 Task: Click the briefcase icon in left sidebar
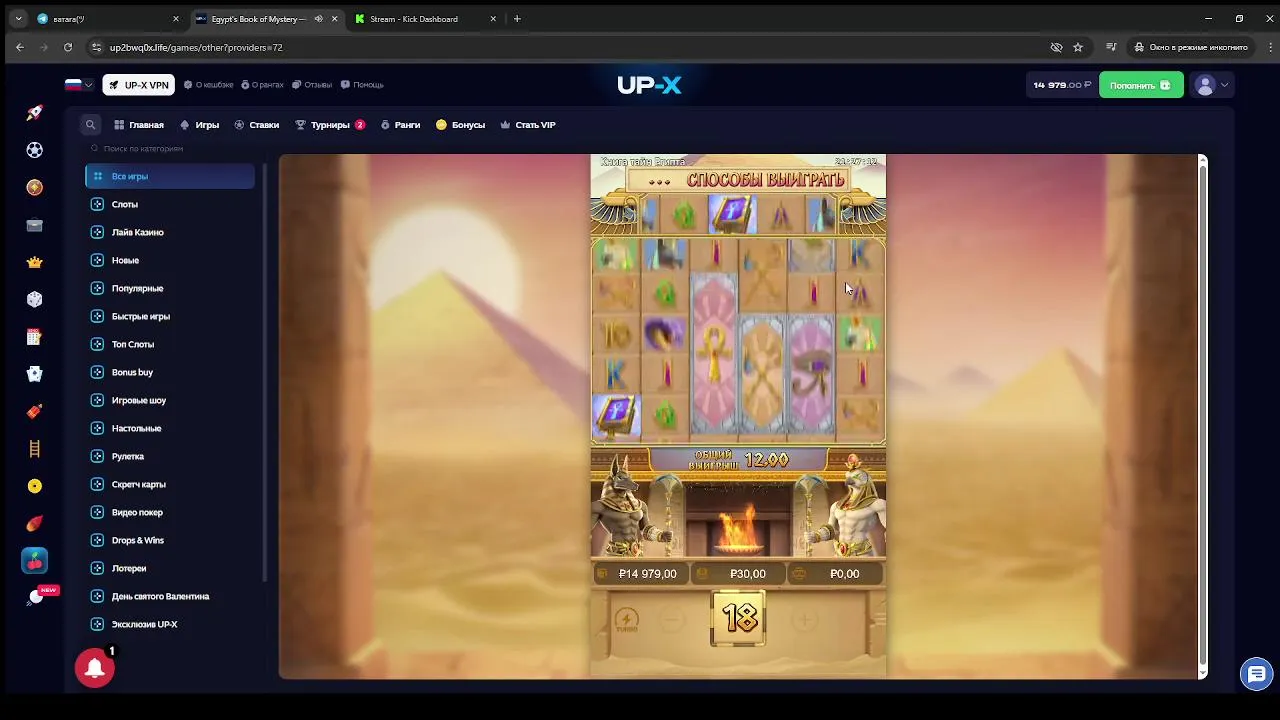tap(35, 225)
